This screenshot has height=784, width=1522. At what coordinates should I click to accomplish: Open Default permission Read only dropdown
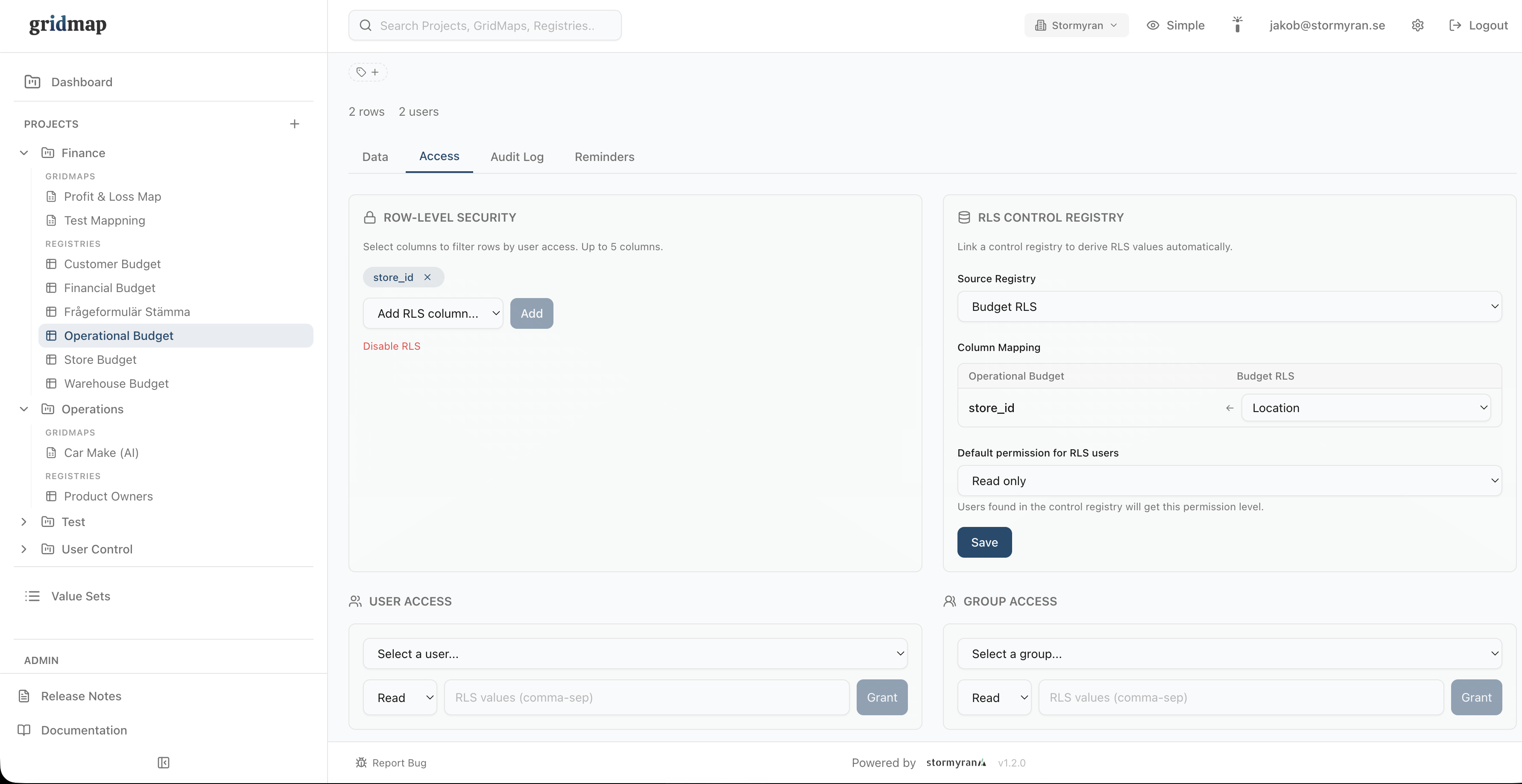pos(1229,481)
